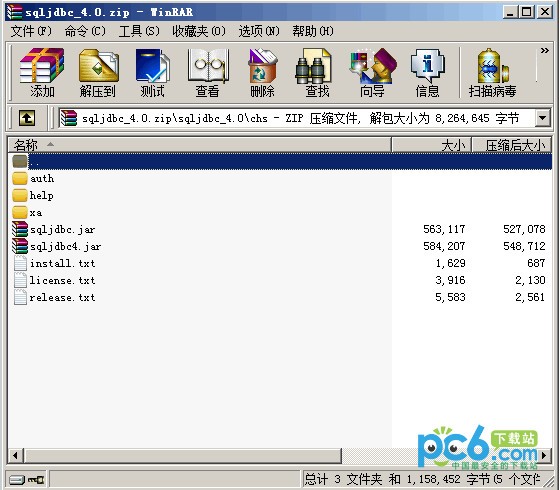Close the WinRAR window
This screenshot has height=490, width=560.
(545, 12)
